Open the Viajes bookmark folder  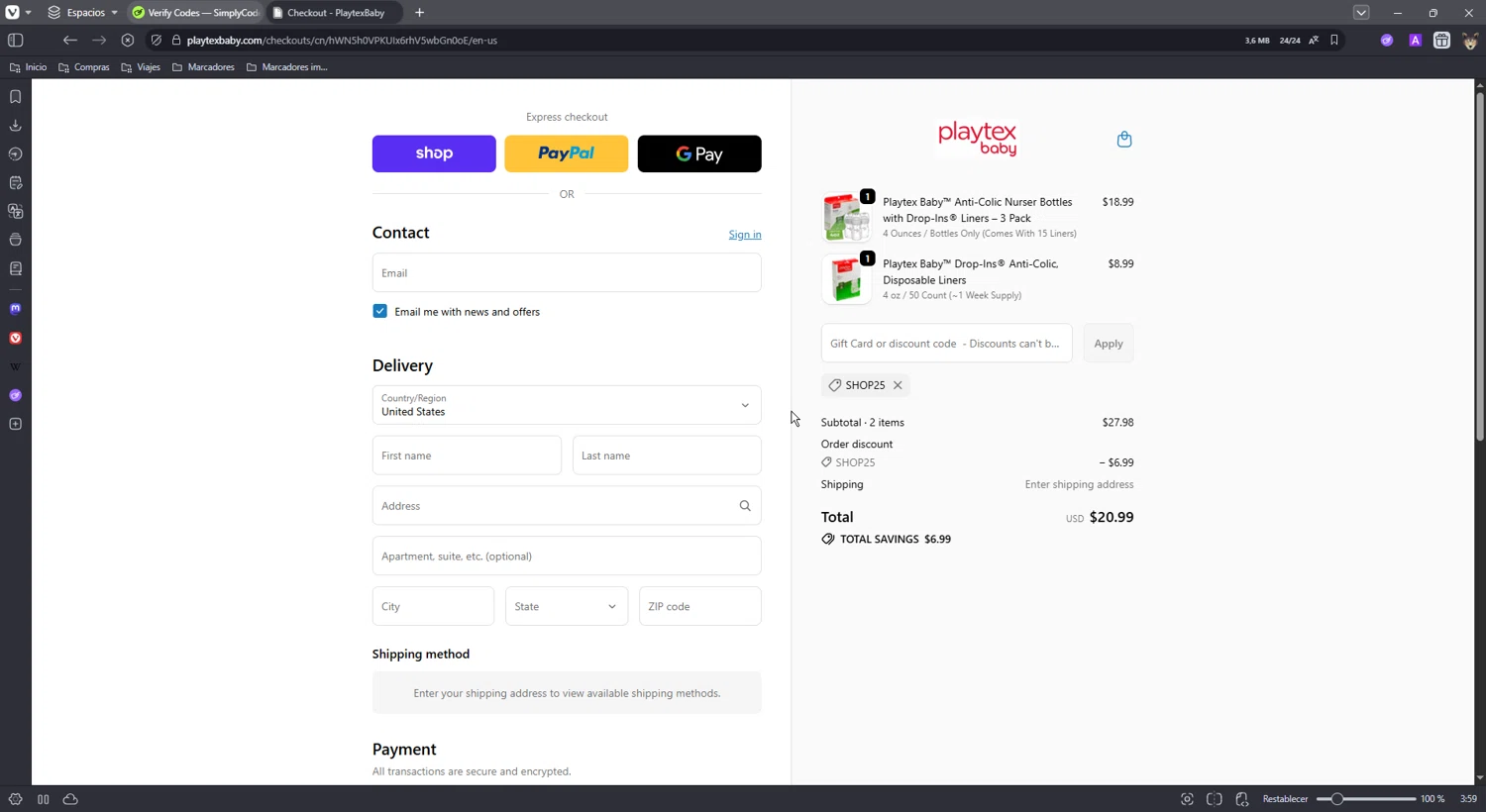click(x=141, y=67)
